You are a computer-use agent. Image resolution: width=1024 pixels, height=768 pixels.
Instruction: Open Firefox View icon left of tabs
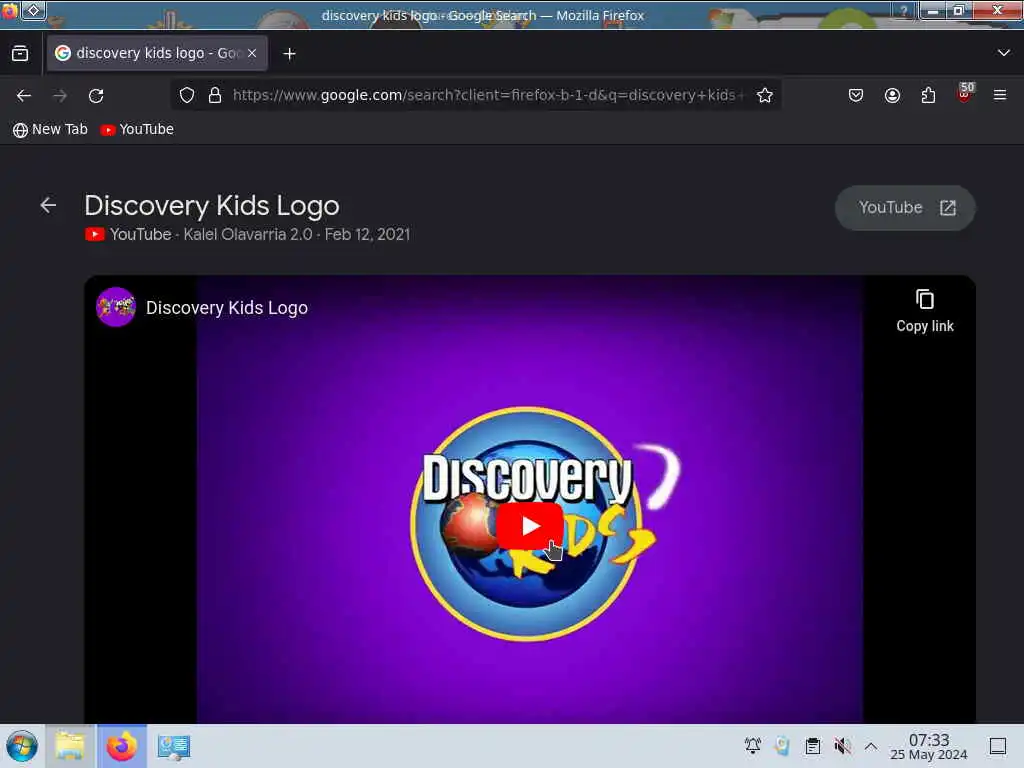(20, 54)
